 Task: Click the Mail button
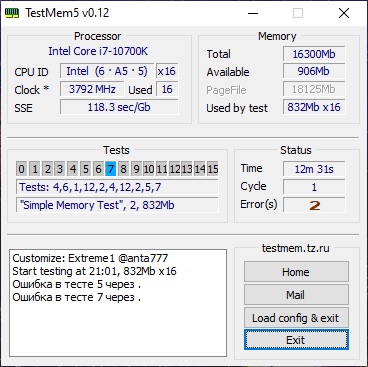click(x=296, y=295)
